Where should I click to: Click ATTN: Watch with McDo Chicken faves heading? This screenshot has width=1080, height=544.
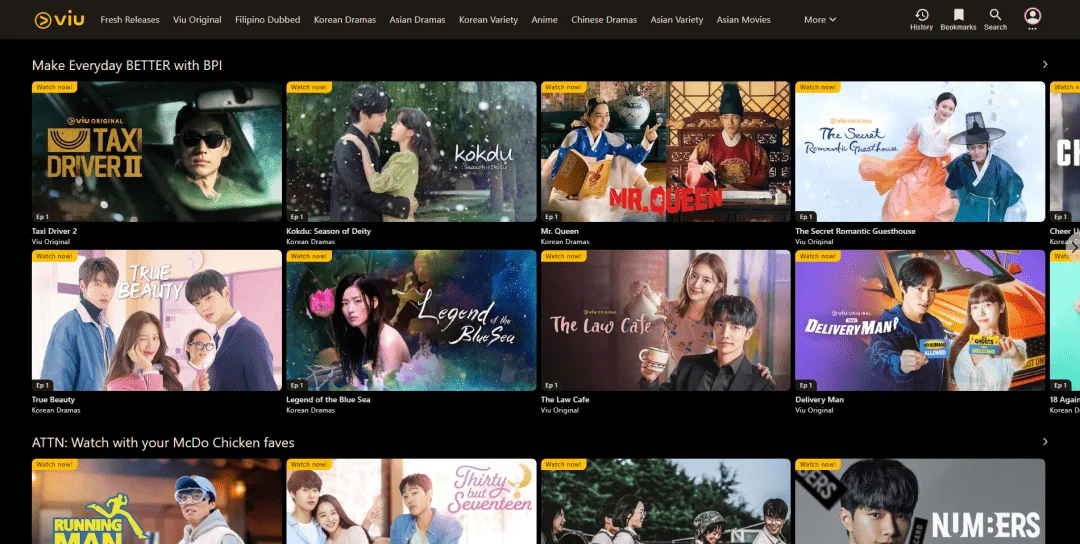click(x=163, y=442)
